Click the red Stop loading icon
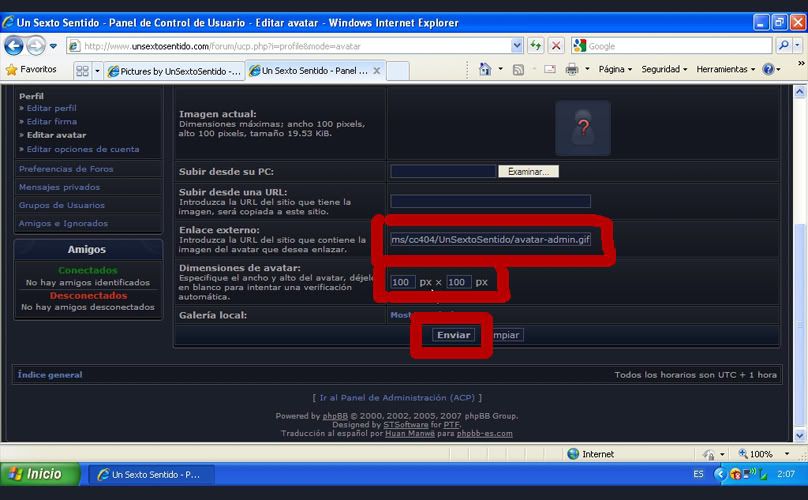 coord(556,46)
